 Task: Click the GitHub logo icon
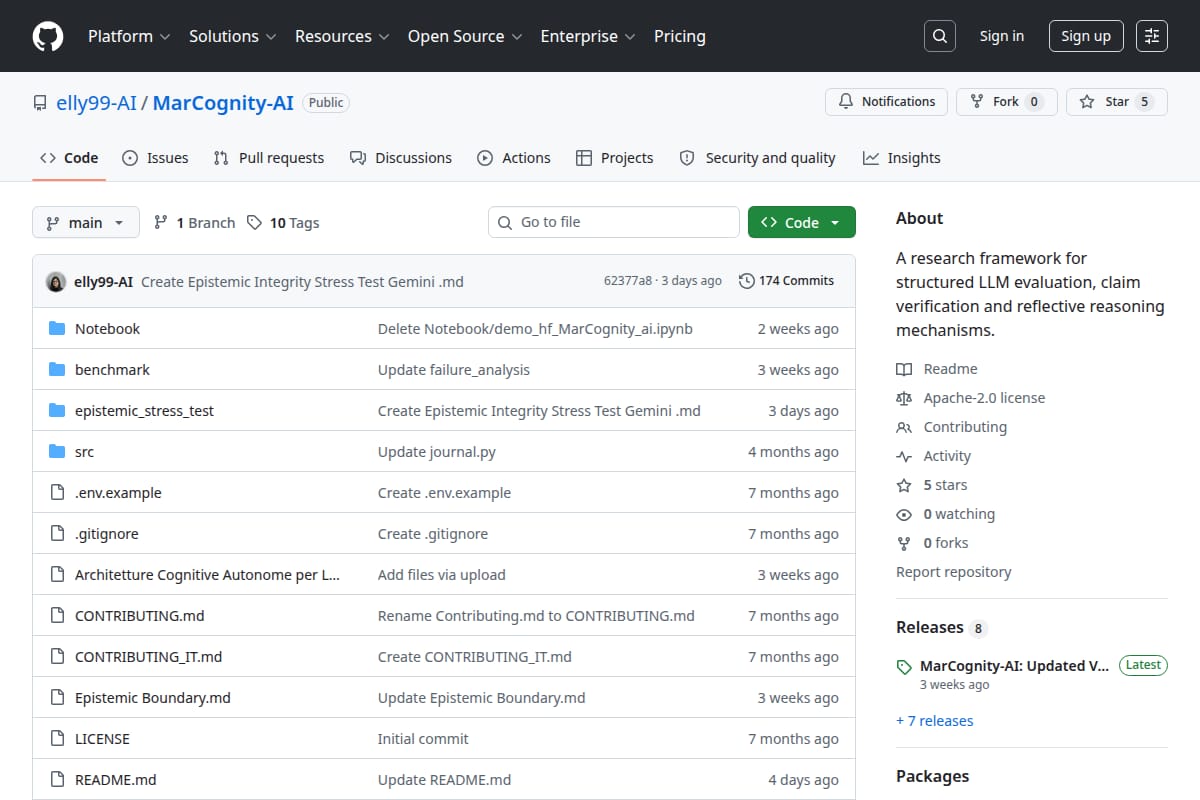[48, 36]
